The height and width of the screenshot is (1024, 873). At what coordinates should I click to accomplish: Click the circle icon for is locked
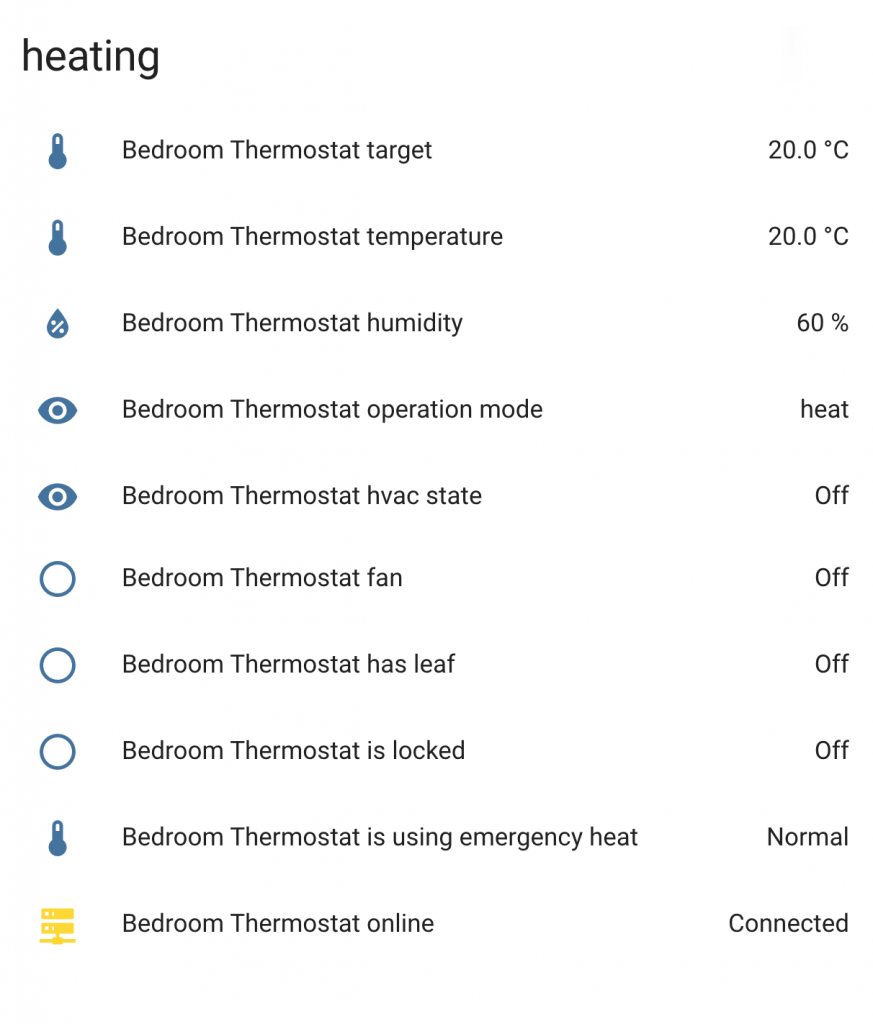(58, 751)
